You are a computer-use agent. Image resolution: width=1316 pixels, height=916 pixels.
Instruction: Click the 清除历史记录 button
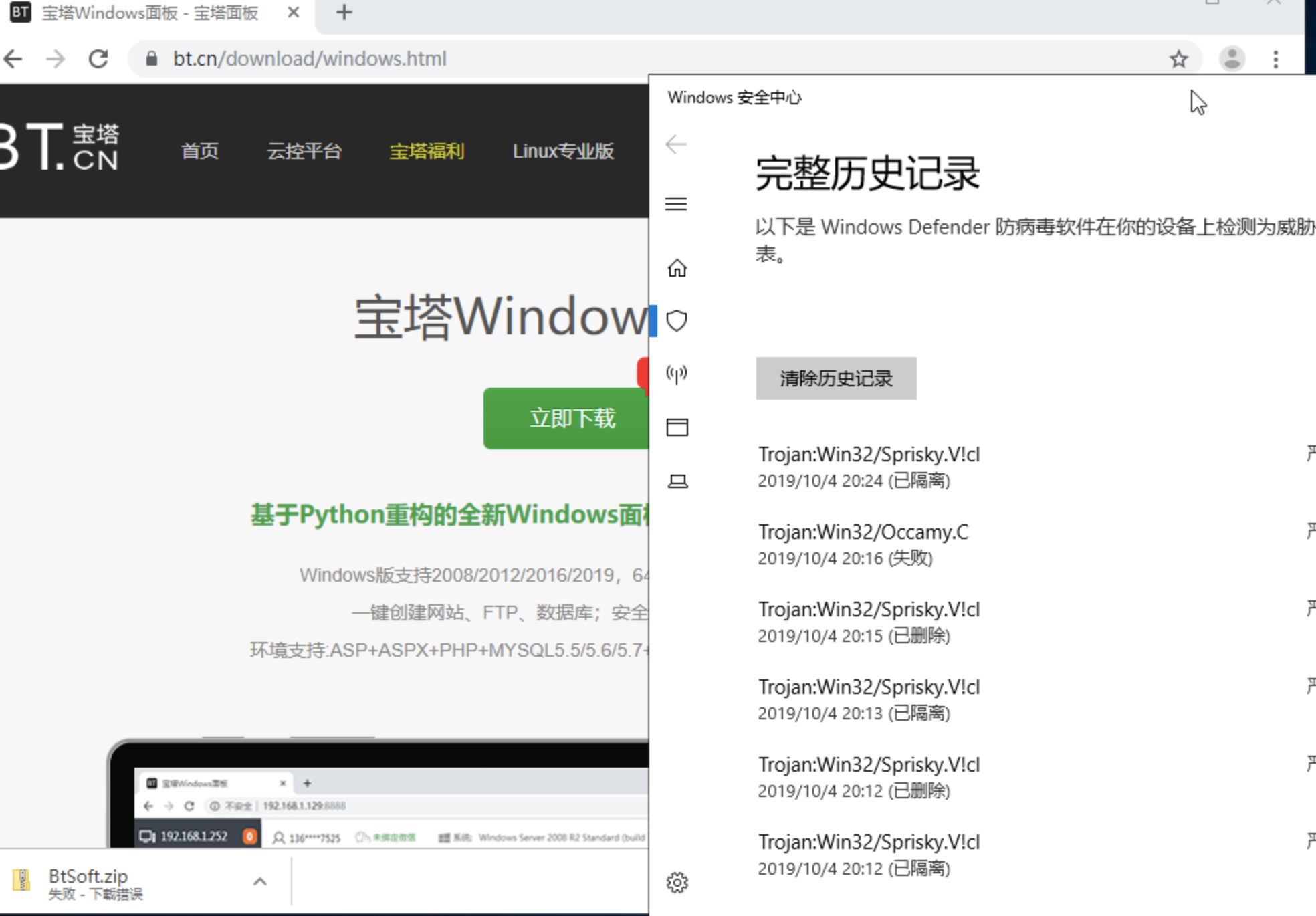pyautogui.click(x=836, y=378)
